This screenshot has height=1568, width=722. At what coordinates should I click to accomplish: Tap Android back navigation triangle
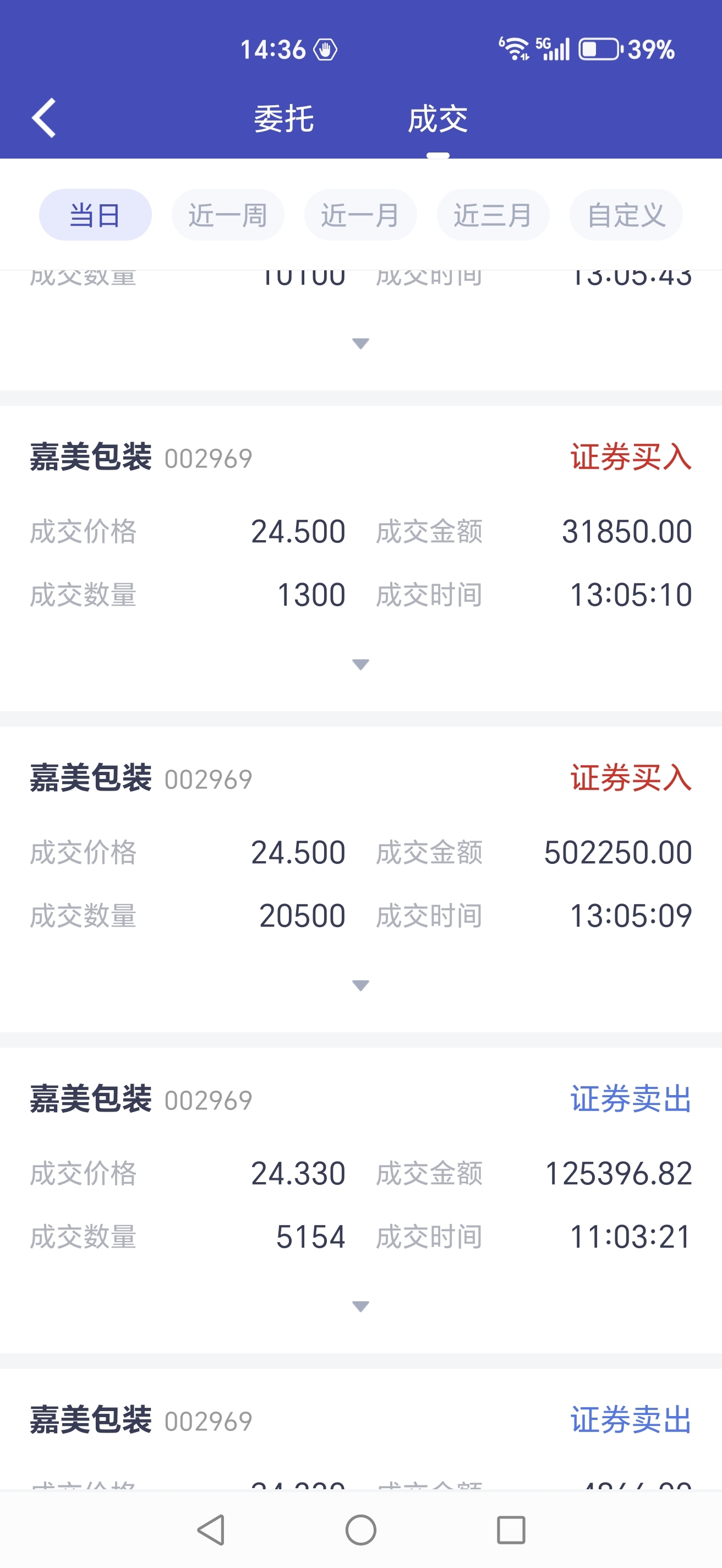pos(211,1529)
